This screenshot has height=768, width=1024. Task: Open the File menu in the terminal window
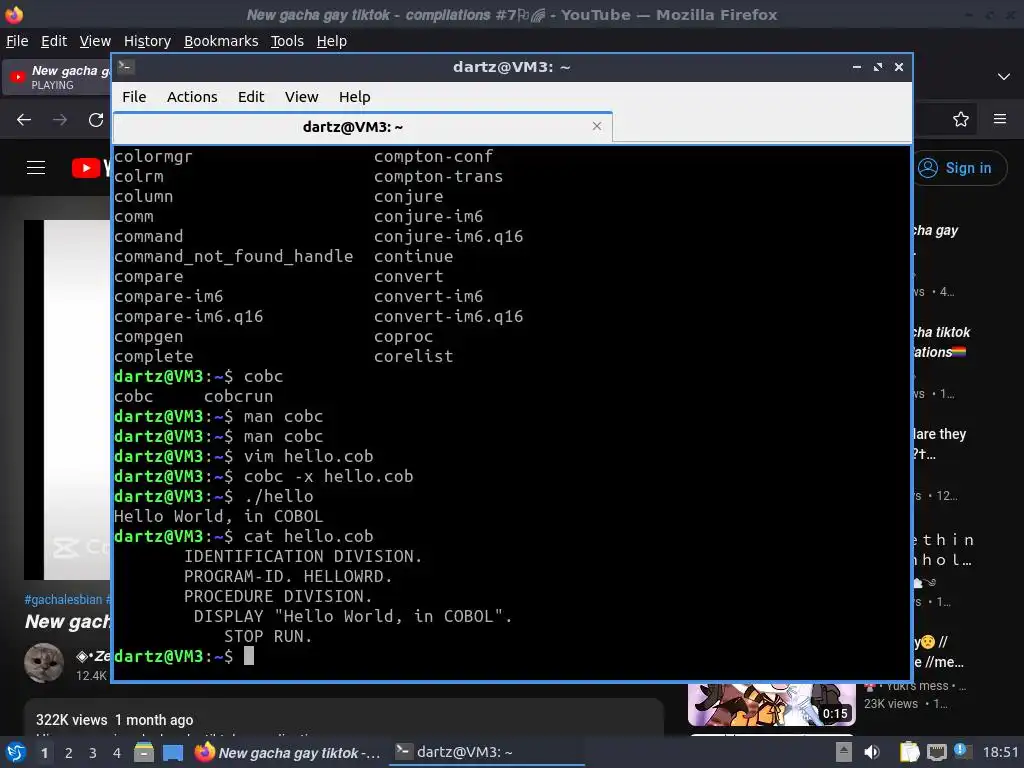[x=134, y=97]
